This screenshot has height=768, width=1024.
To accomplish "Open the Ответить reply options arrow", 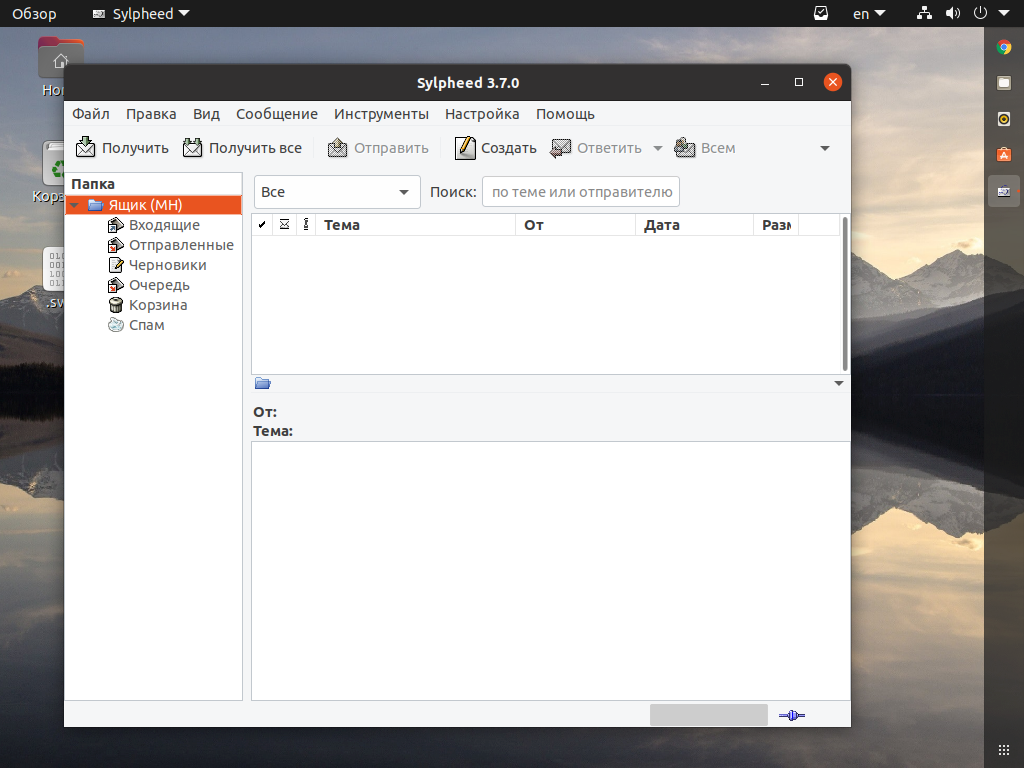I will pos(658,148).
